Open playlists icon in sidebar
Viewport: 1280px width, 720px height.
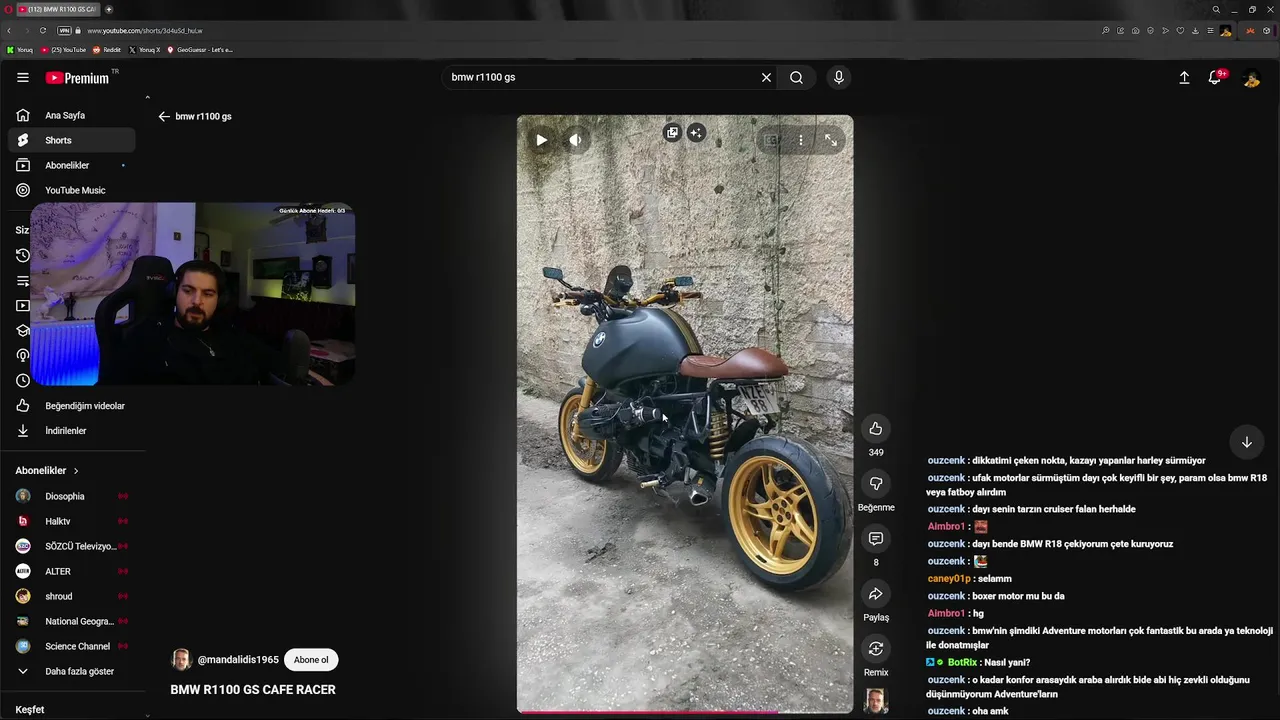[x=23, y=281]
